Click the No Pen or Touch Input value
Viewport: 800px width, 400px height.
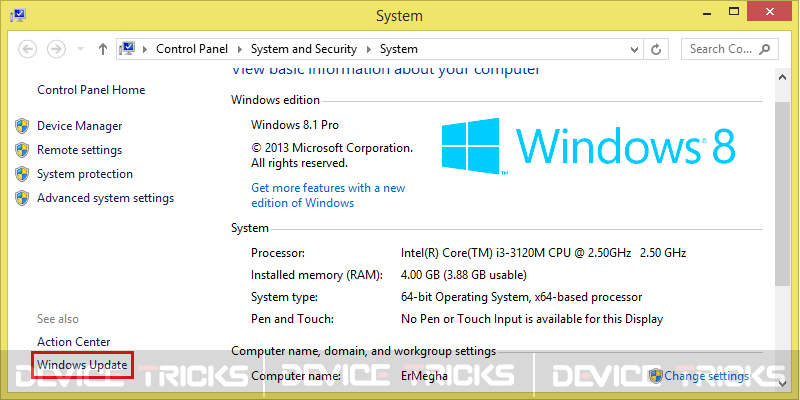tap(532, 320)
